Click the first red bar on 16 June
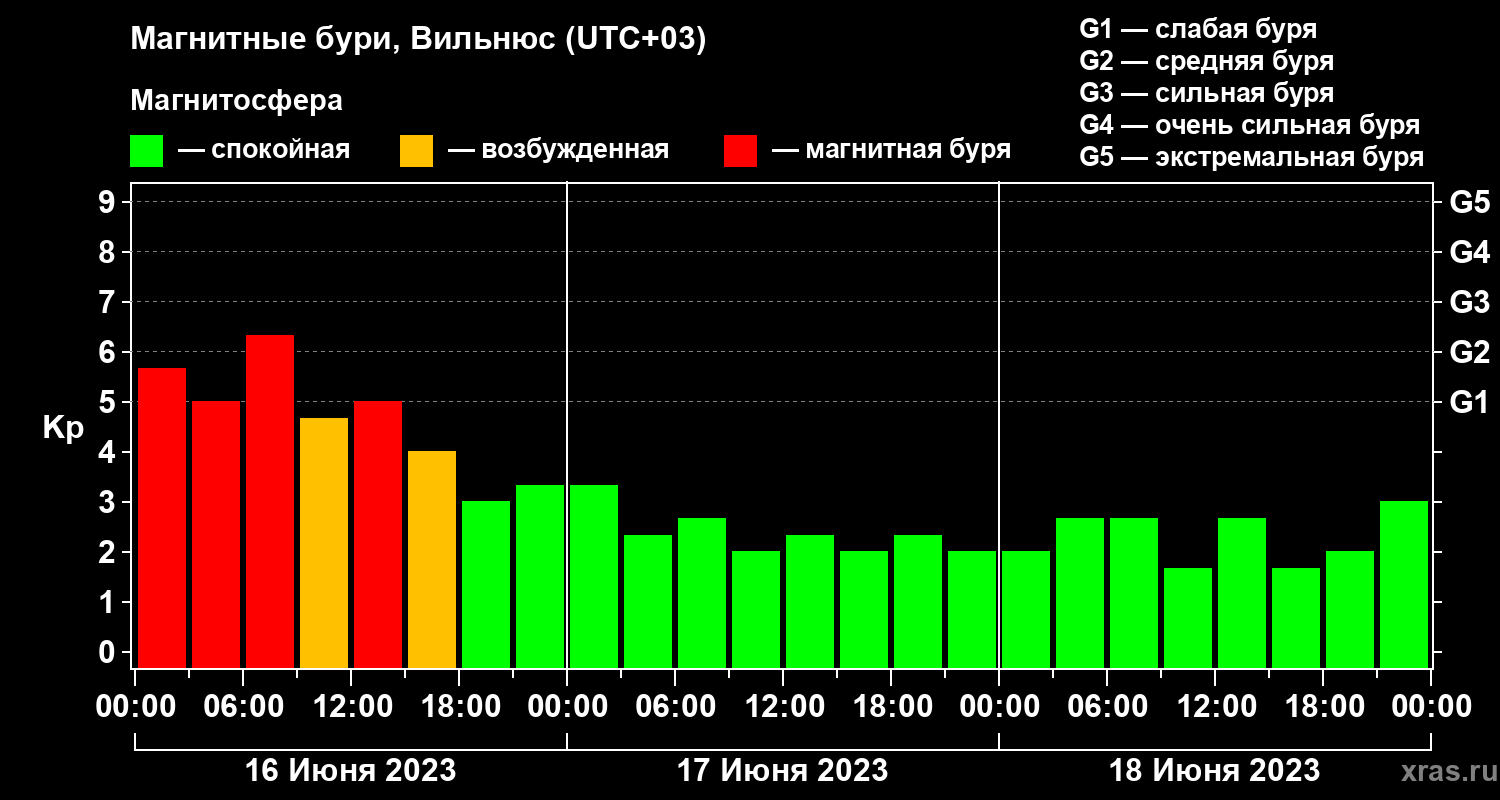Image resolution: width=1500 pixels, height=800 pixels. coord(162,518)
